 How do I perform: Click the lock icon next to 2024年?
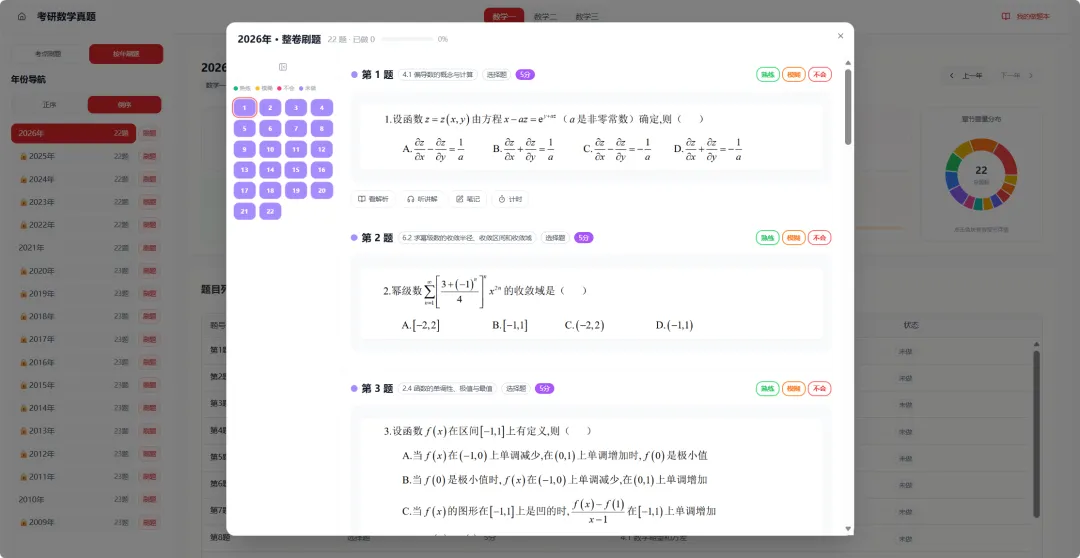click(23, 179)
